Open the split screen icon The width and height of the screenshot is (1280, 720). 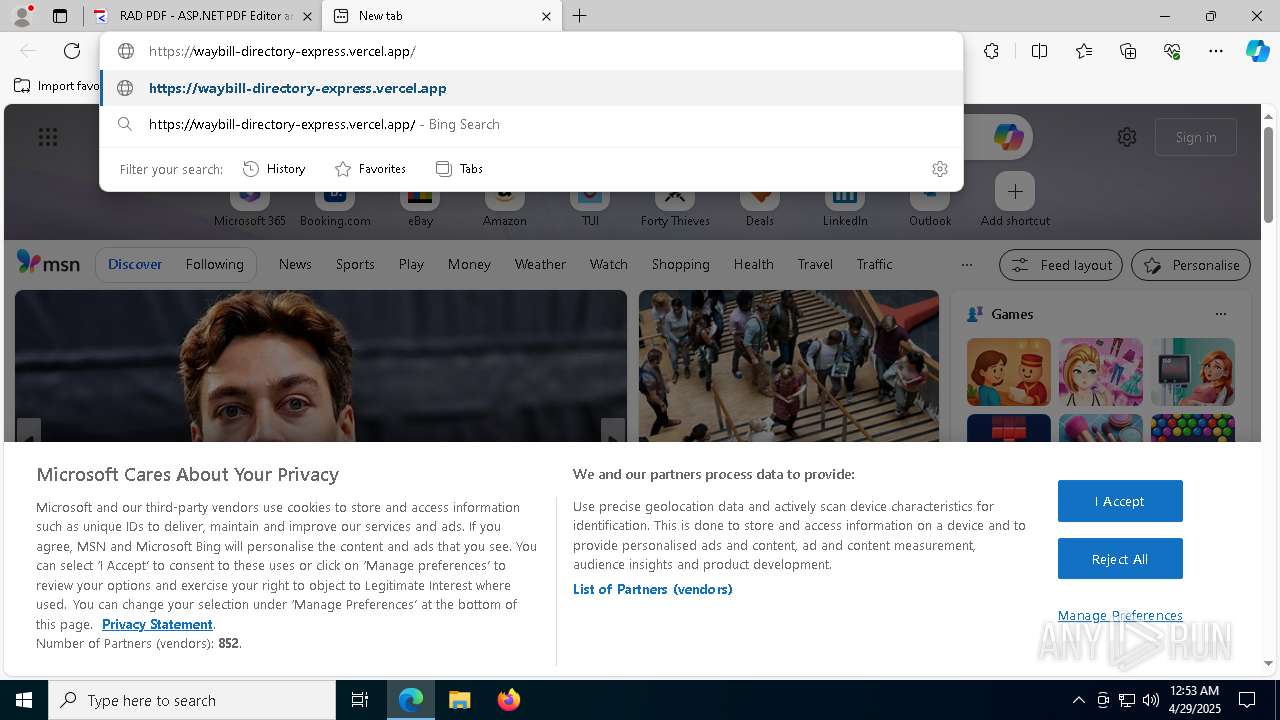(x=1039, y=51)
